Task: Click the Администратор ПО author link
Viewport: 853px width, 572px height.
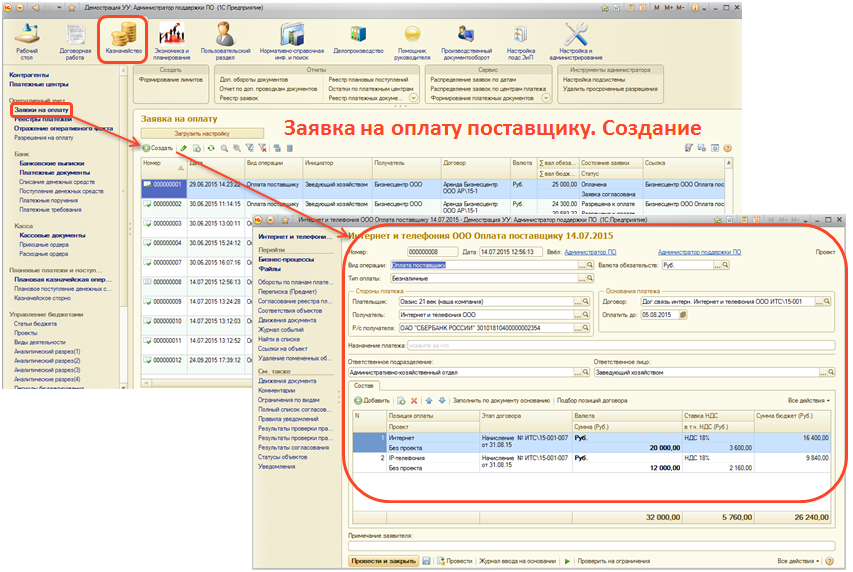Action: [x=593, y=252]
